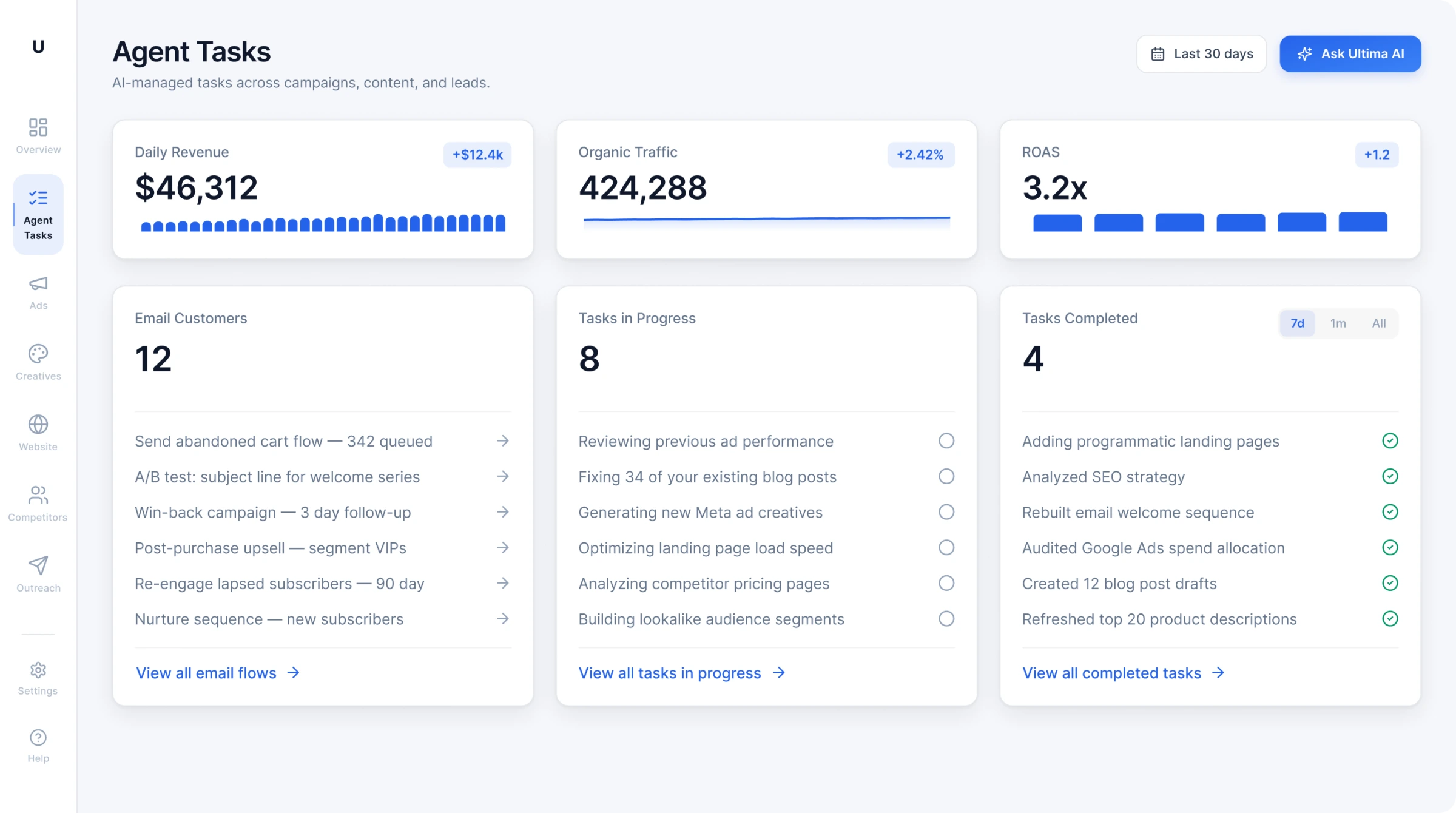Click the U logo at top left
The height and width of the screenshot is (813, 1456).
38,47
